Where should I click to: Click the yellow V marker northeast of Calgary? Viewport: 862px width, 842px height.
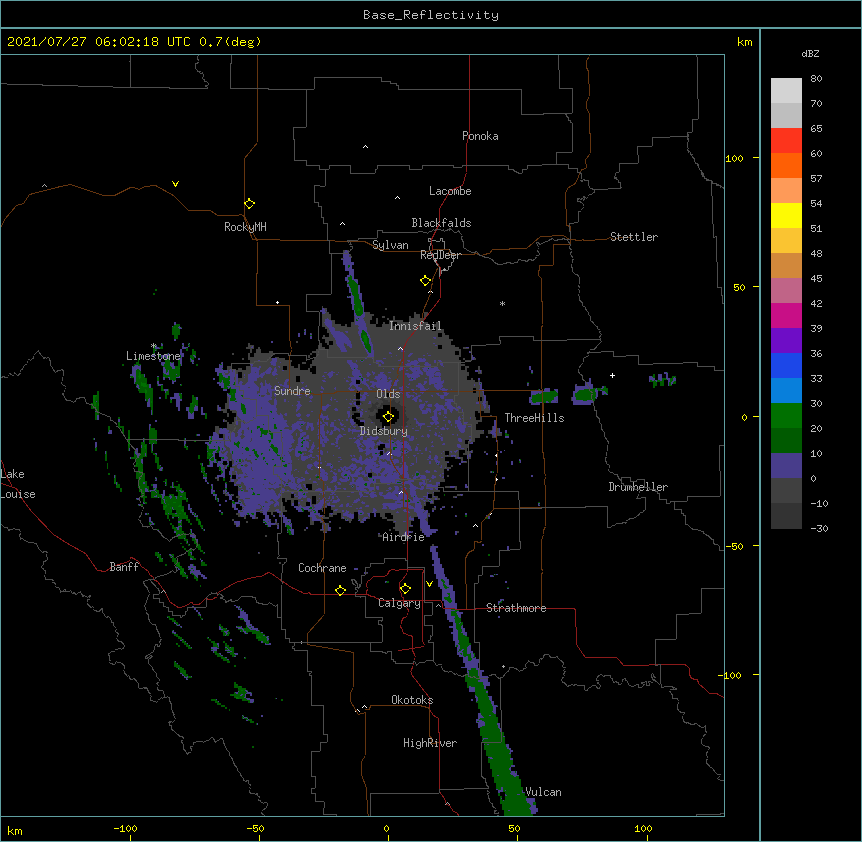click(429, 584)
